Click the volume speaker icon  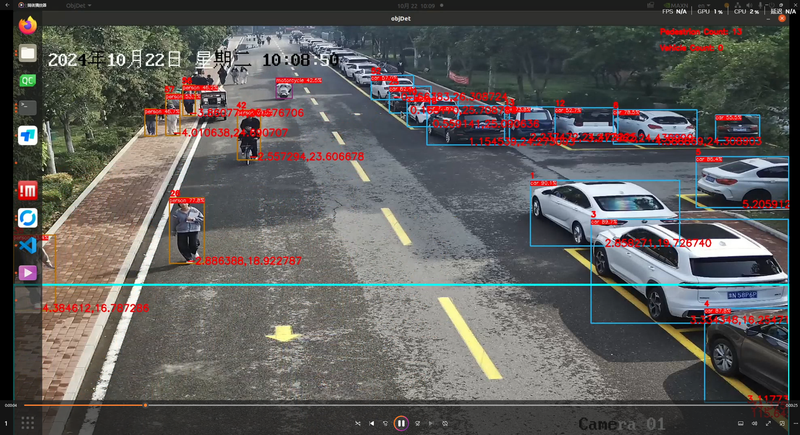pos(754,423)
